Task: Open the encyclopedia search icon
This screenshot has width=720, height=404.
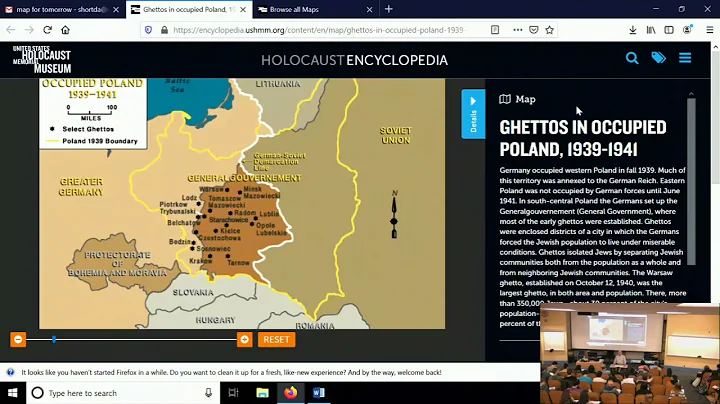Action: coord(632,58)
